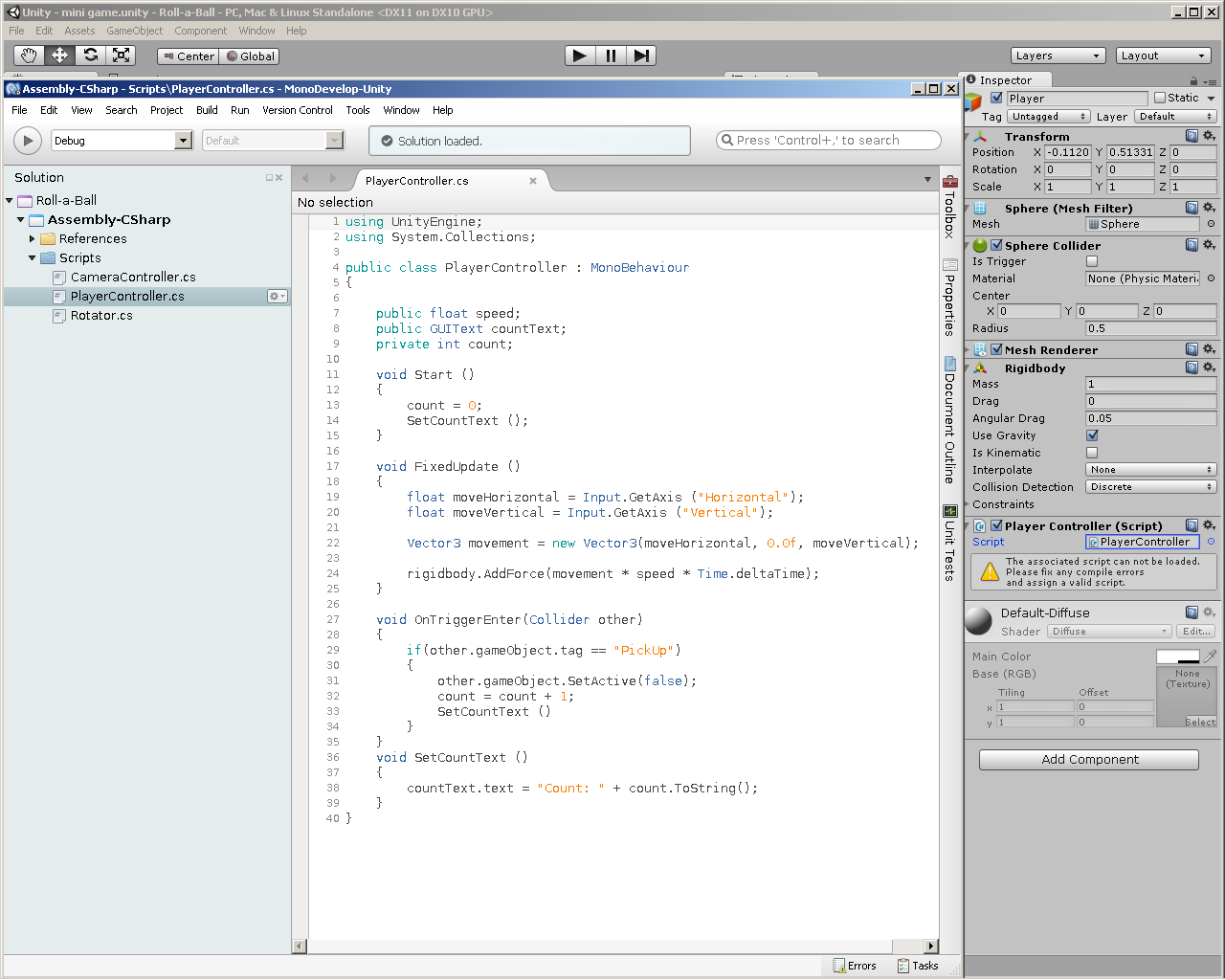Select the Unity Scale tool
The height and width of the screenshot is (980, 1225).
121,56
